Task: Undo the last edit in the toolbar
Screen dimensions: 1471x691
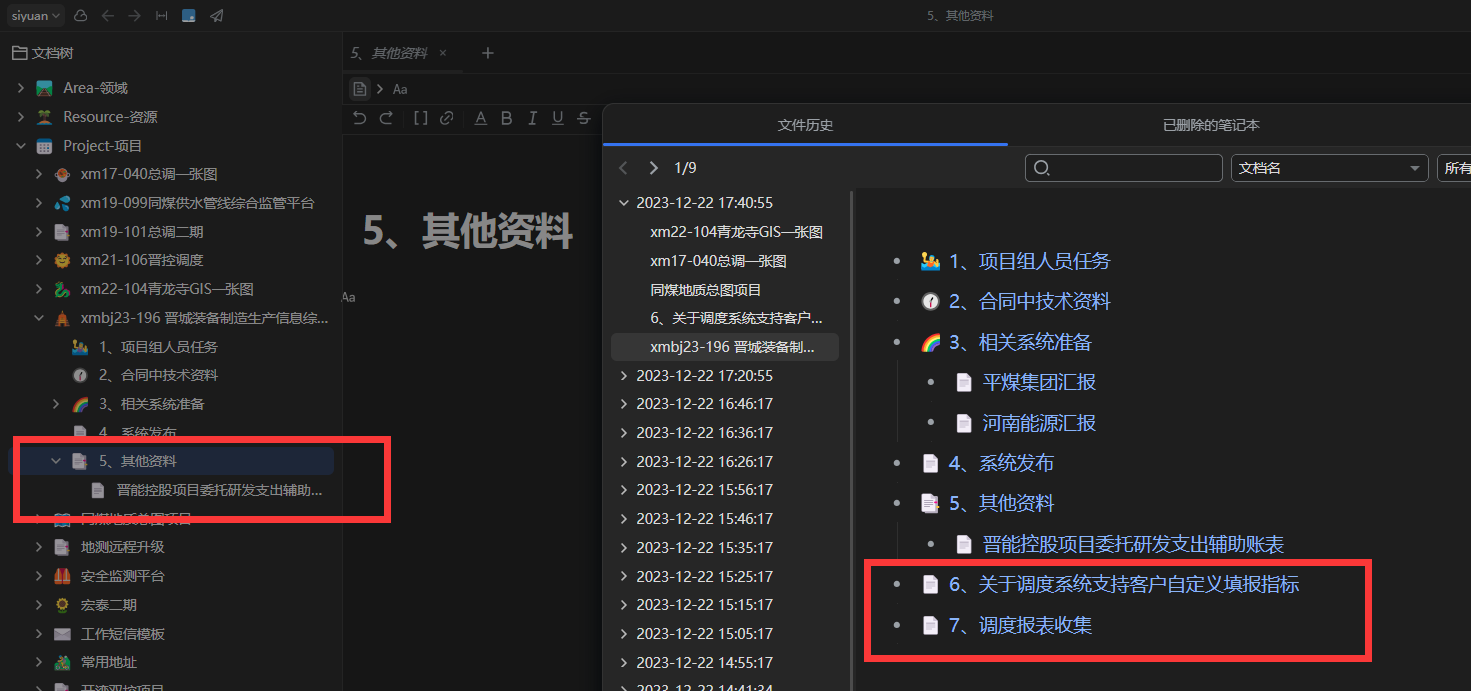Action: (x=360, y=118)
